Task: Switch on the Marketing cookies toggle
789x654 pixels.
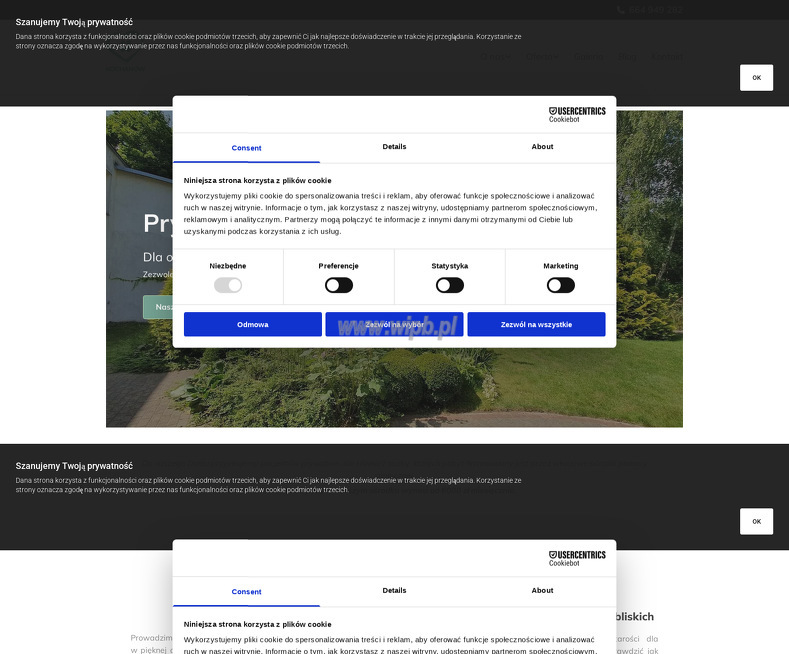Action: point(561,285)
